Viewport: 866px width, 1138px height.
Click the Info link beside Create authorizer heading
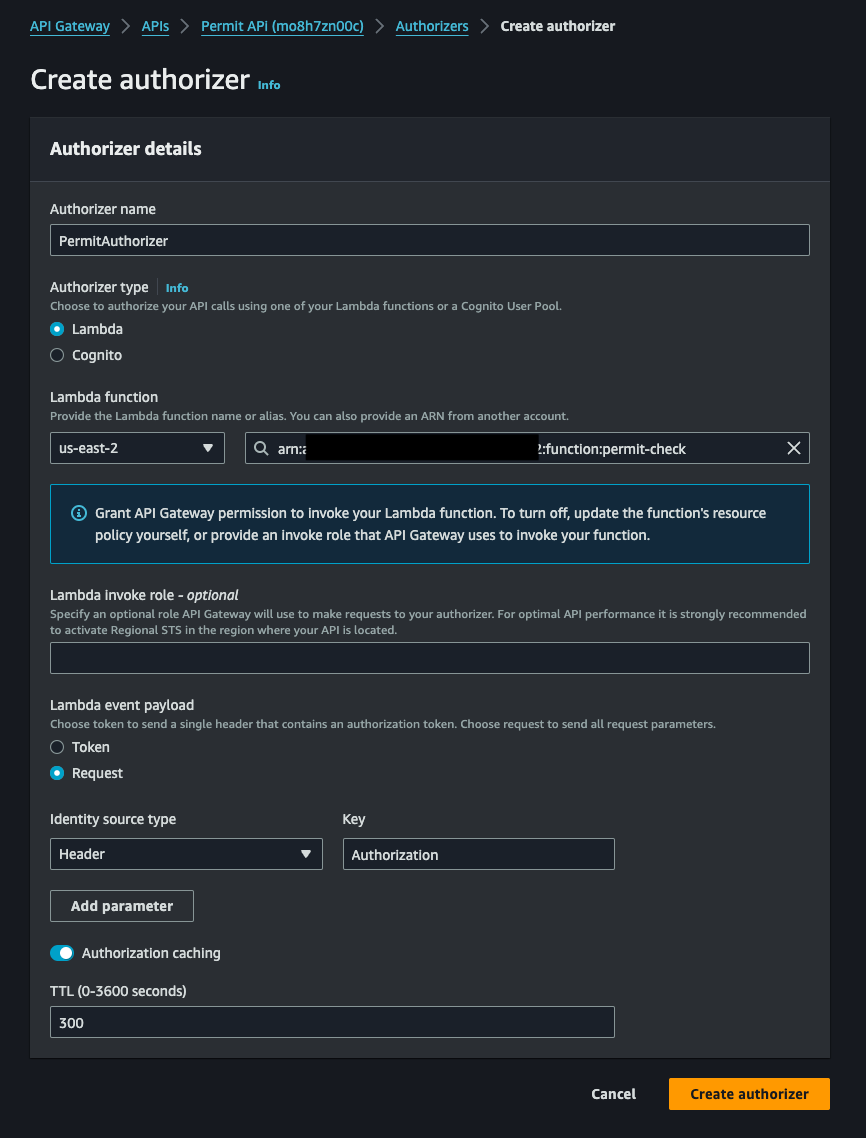click(269, 86)
